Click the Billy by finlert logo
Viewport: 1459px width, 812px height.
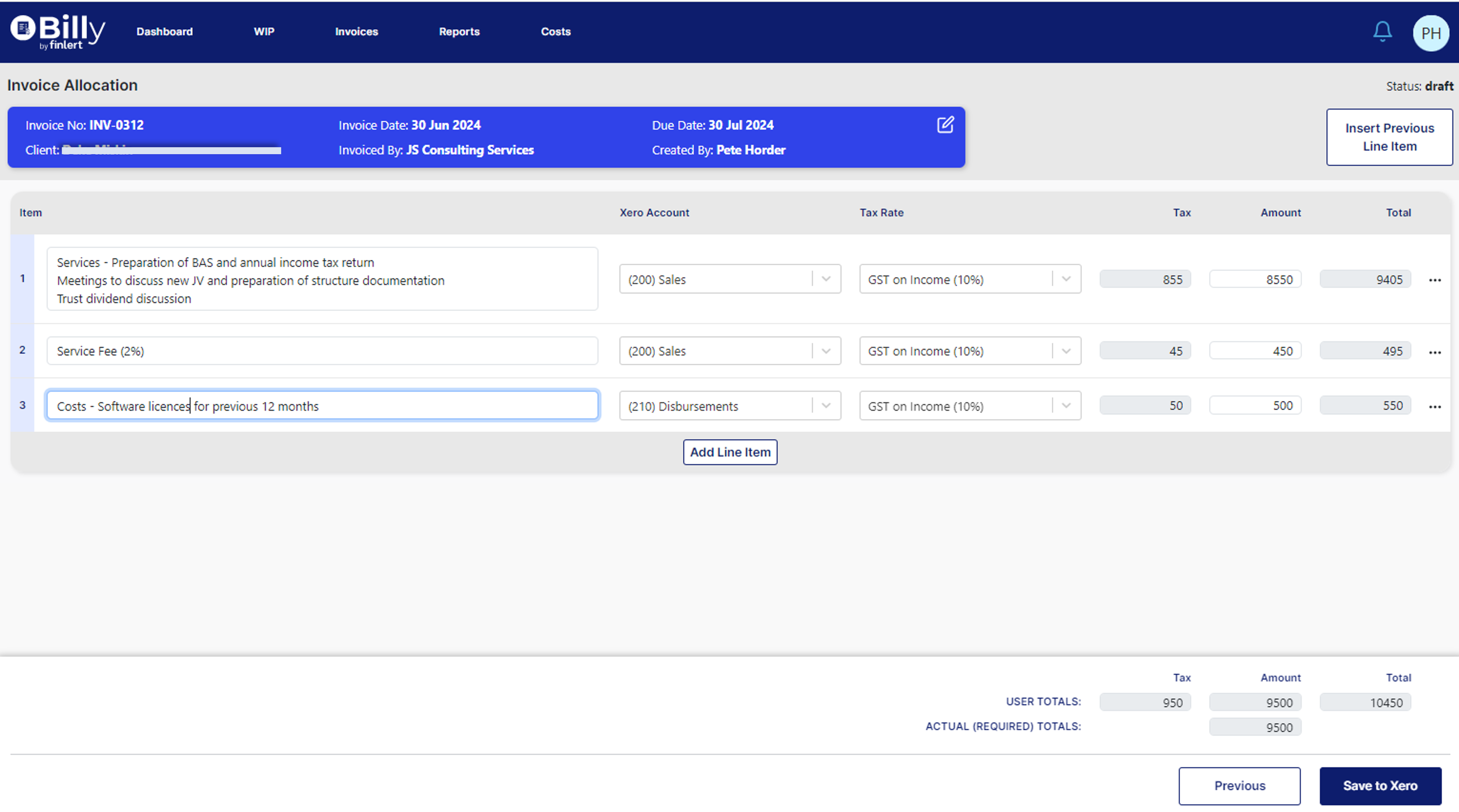56,32
